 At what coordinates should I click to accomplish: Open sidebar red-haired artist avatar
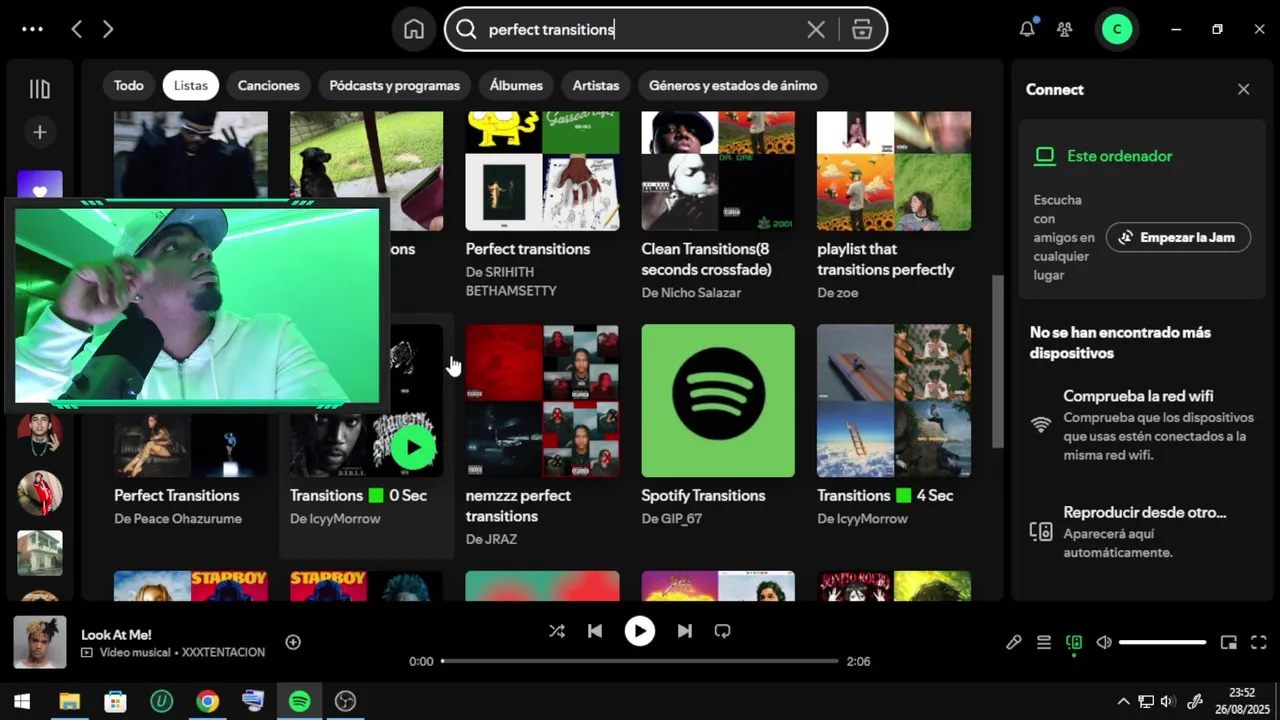point(40,493)
